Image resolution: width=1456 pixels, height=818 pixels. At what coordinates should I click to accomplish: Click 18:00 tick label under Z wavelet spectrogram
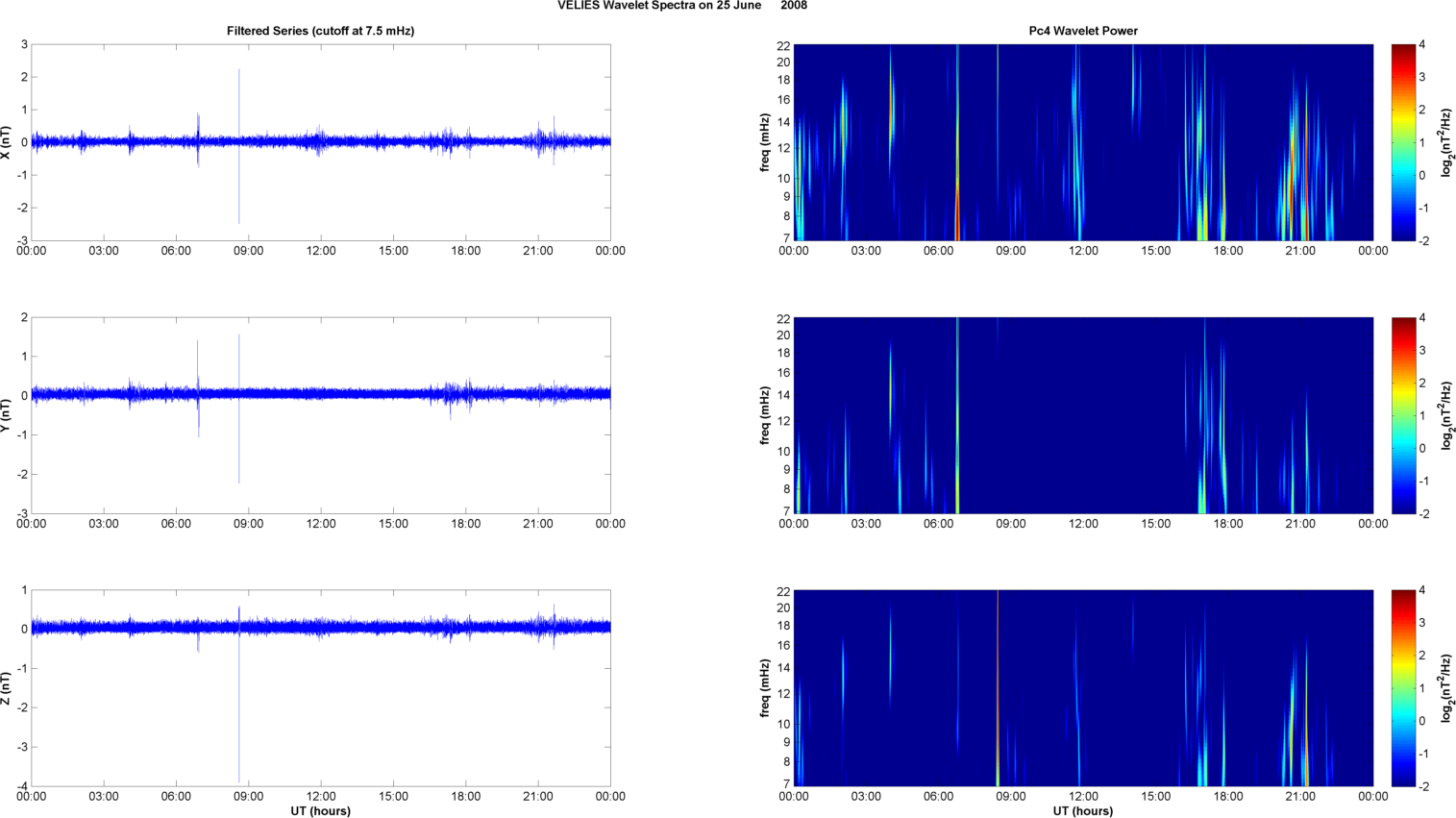pyautogui.click(x=1228, y=796)
